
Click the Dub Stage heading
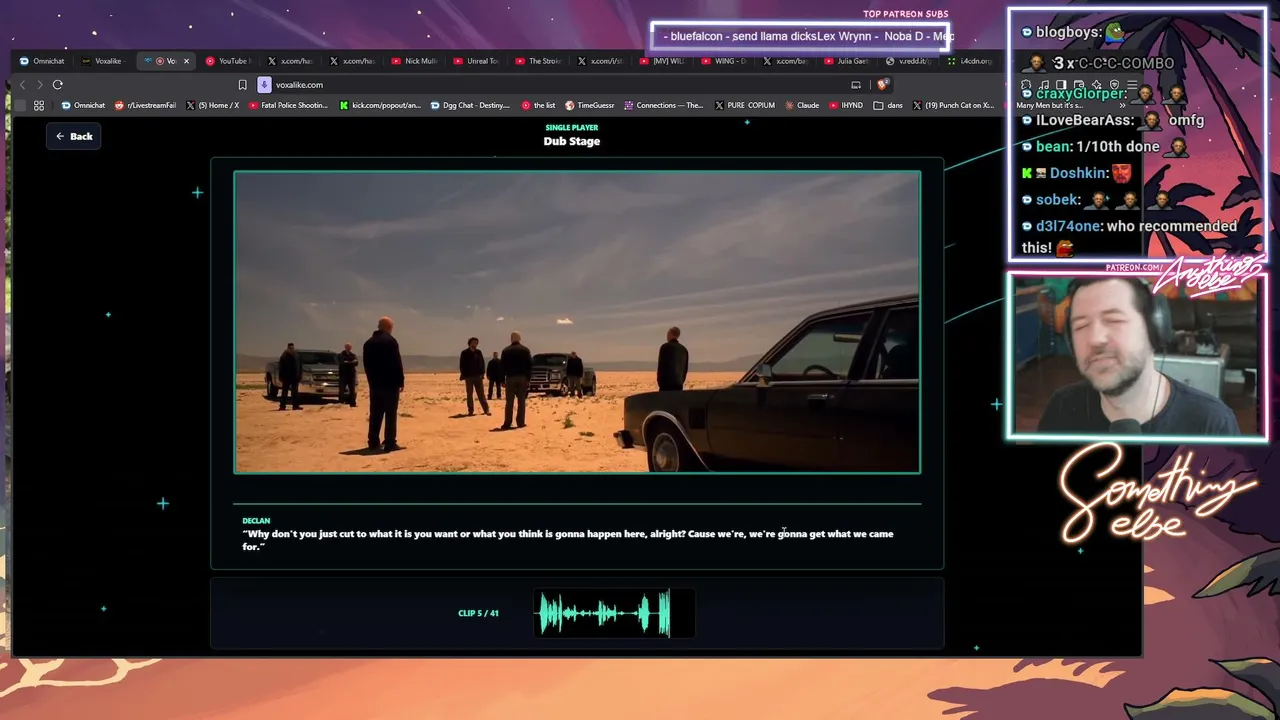[x=572, y=142]
